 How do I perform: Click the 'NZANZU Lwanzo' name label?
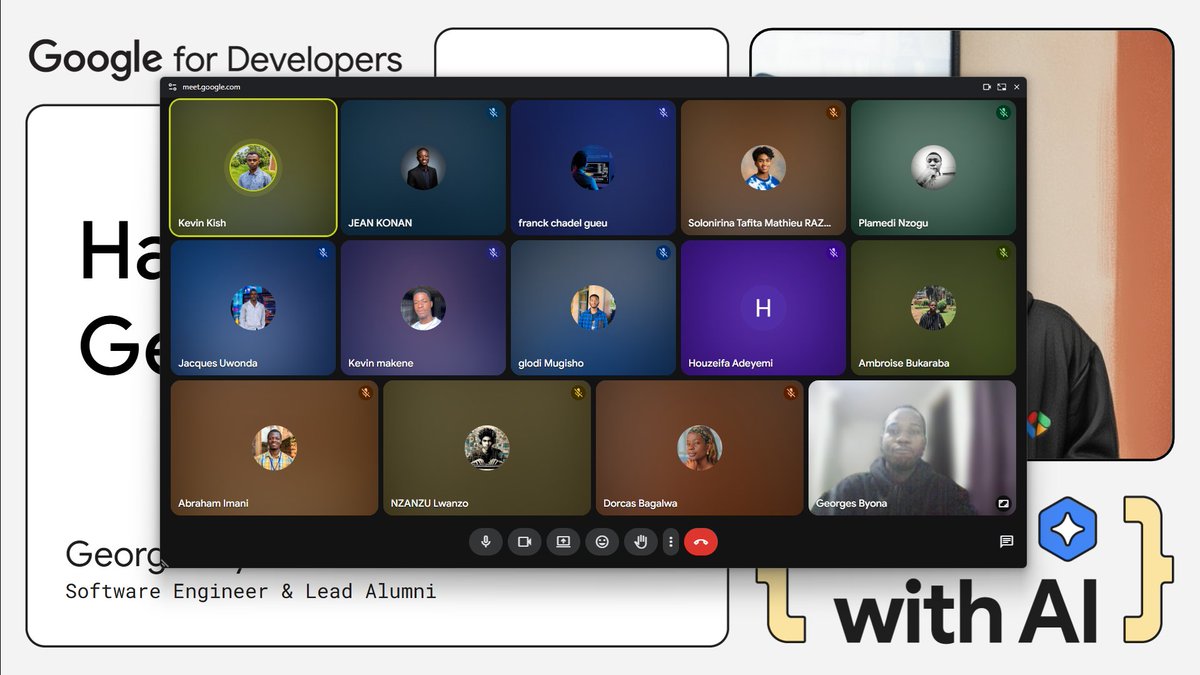[430, 503]
